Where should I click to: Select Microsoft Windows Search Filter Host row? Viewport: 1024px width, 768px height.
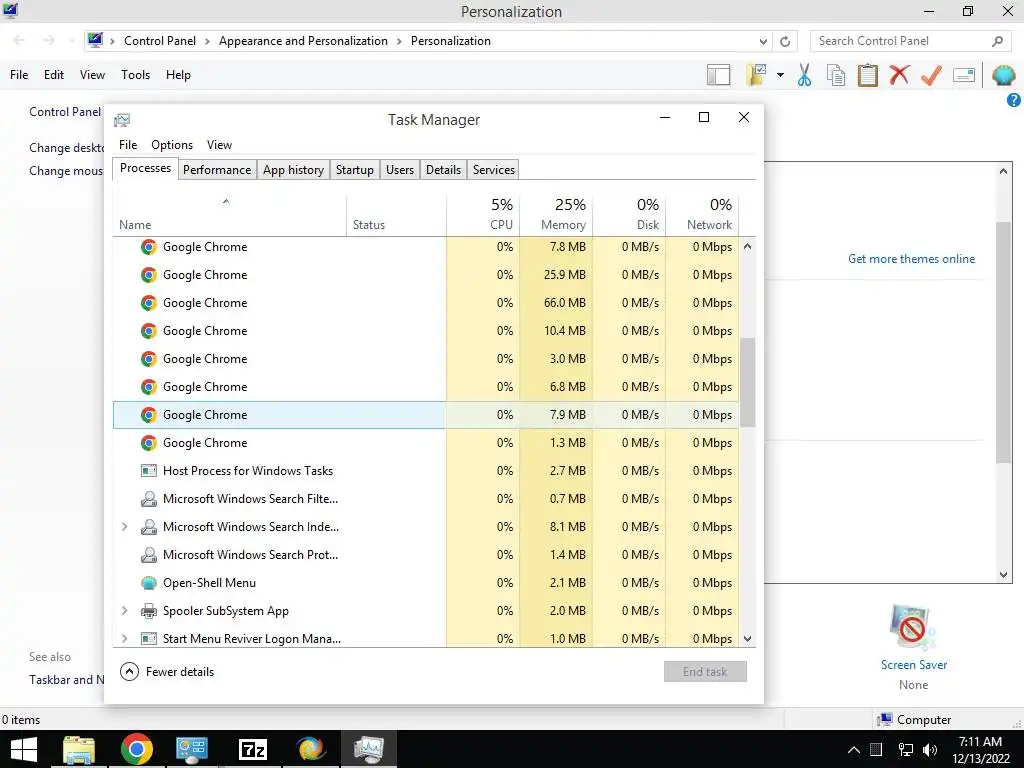pos(426,499)
